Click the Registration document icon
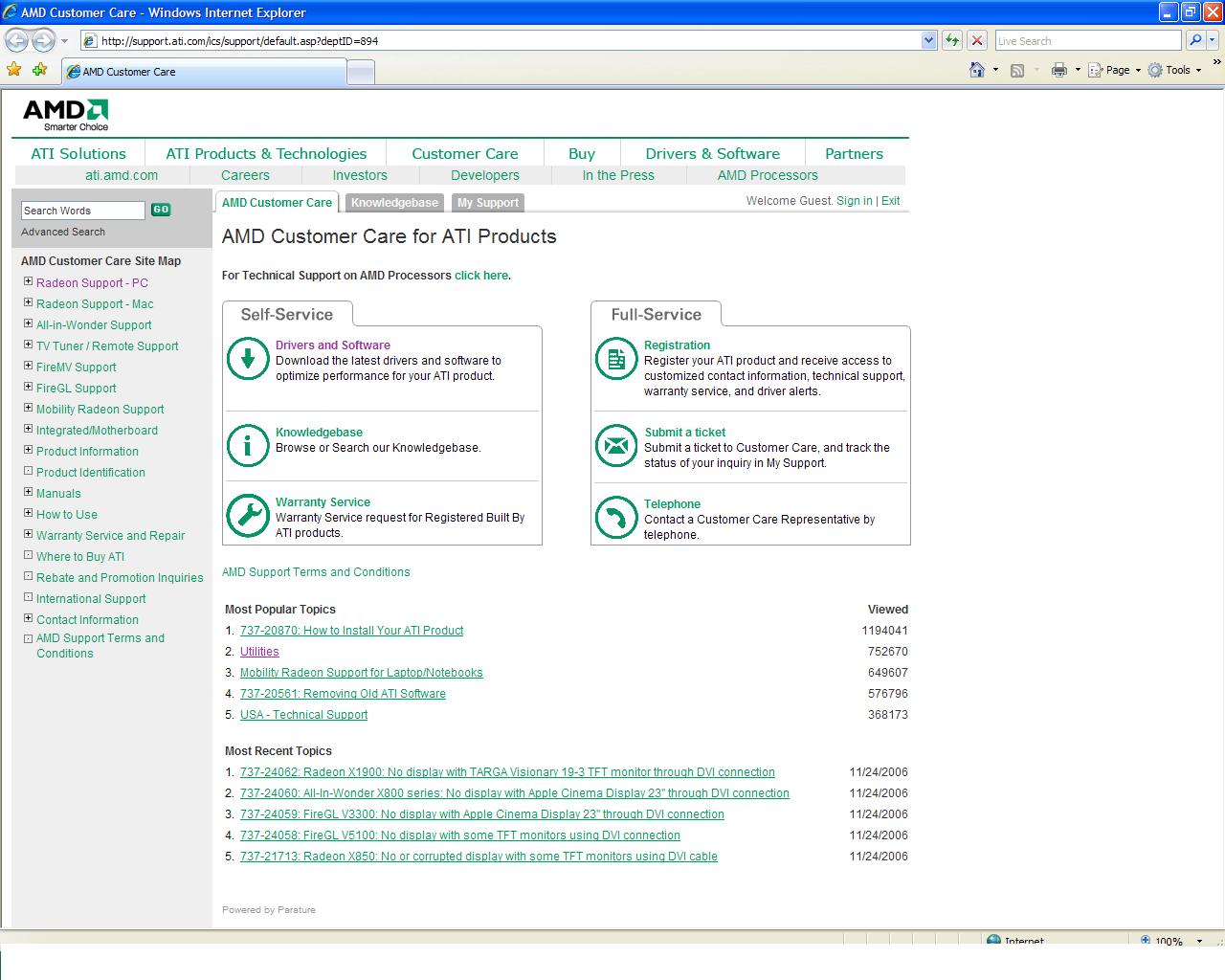The height and width of the screenshot is (980, 1225). tap(616, 359)
